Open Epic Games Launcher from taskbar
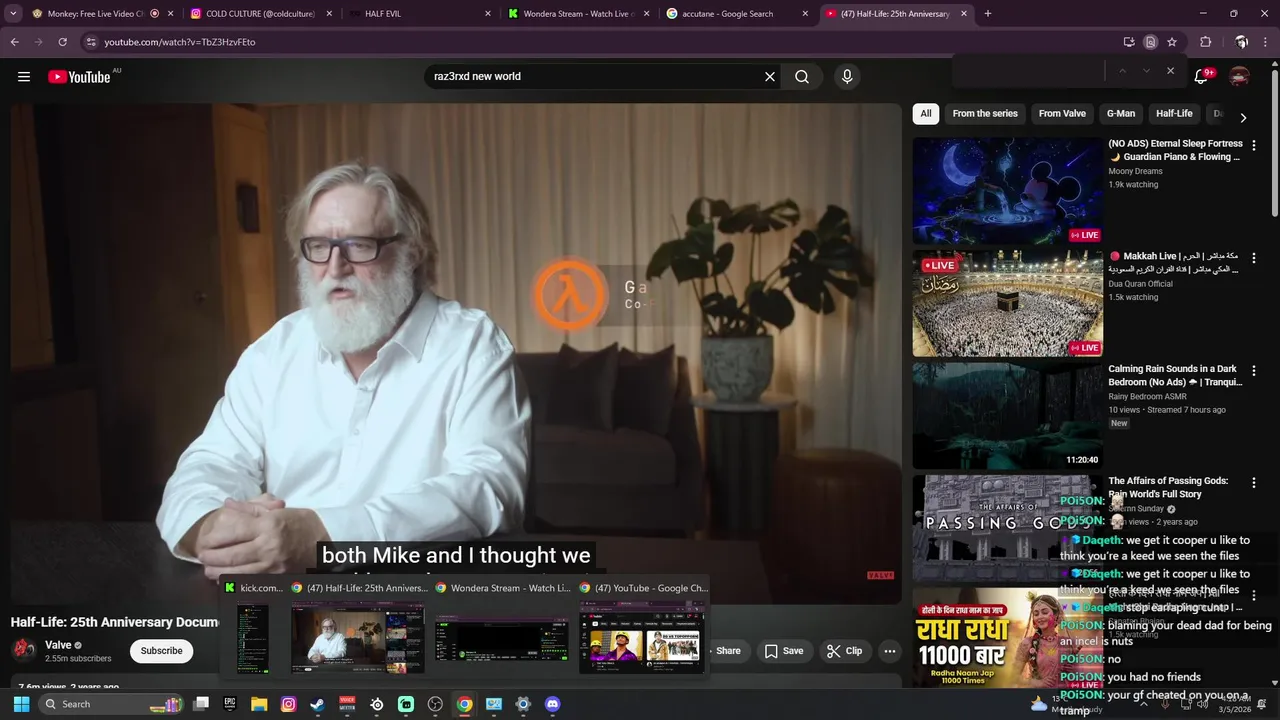The width and height of the screenshot is (1280, 720). [x=230, y=704]
